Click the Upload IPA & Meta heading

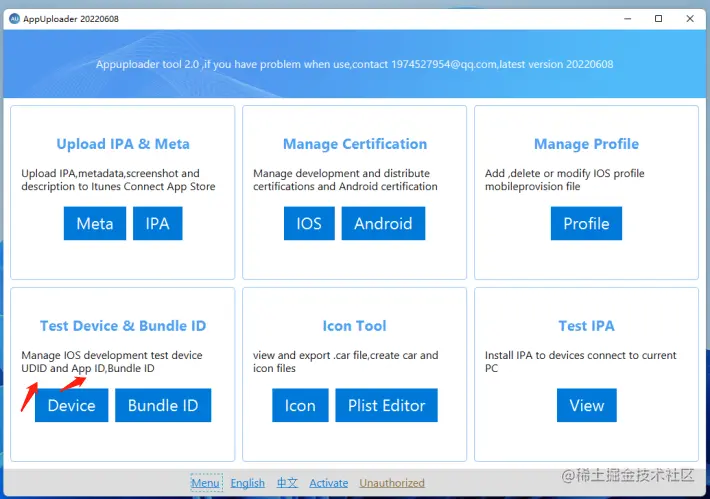pos(123,144)
